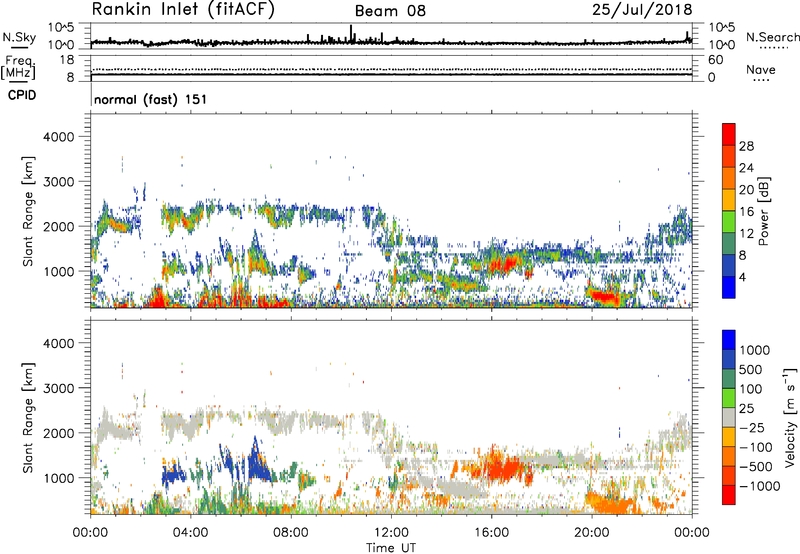The width and height of the screenshot is (800, 554).
Task: Click the velocity colorbar value -25
Action: [752, 428]
